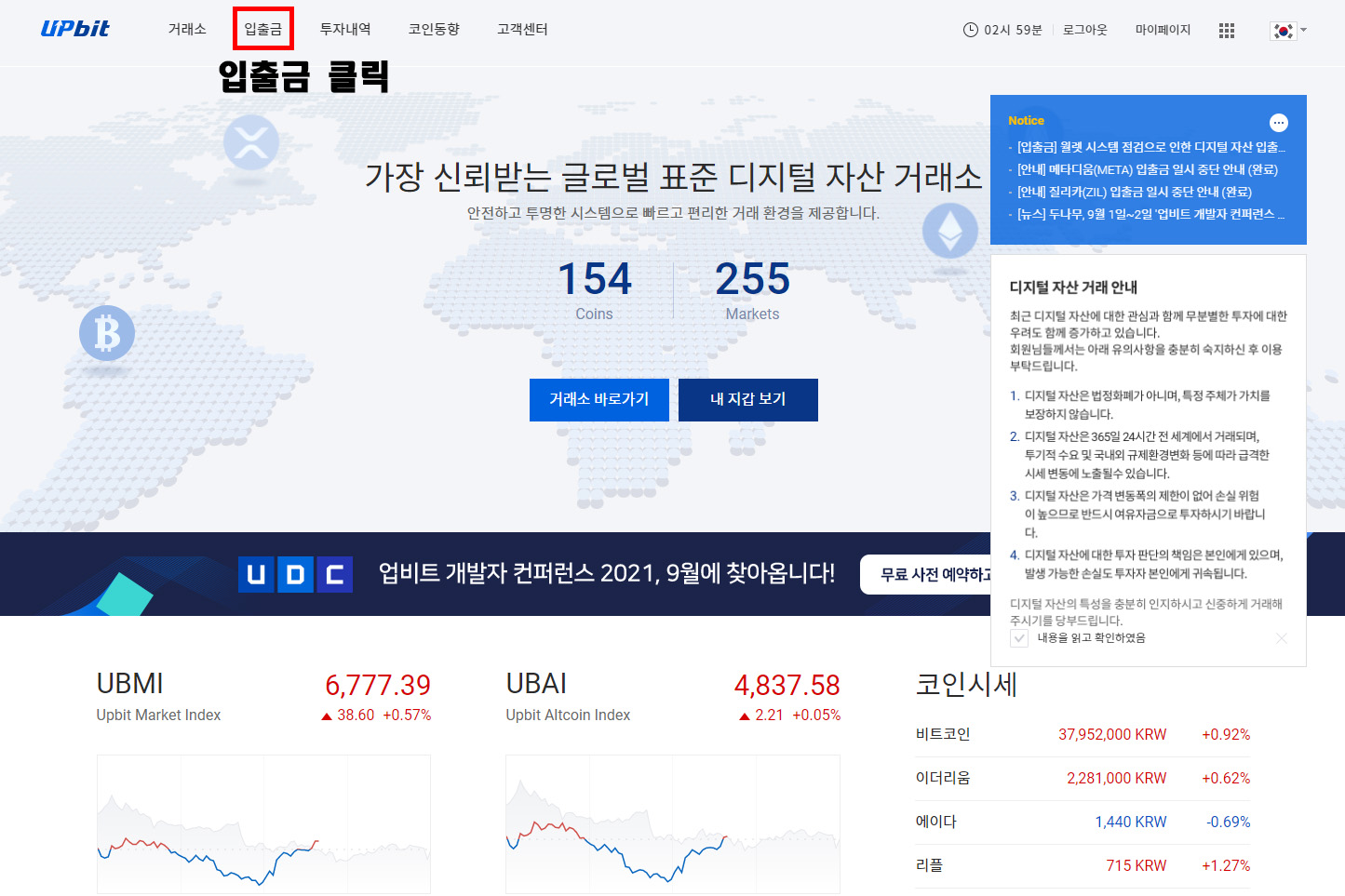This screenshot has height=896, width=1345.
Task: Open the 투자내역 menu
Action: 345,29
